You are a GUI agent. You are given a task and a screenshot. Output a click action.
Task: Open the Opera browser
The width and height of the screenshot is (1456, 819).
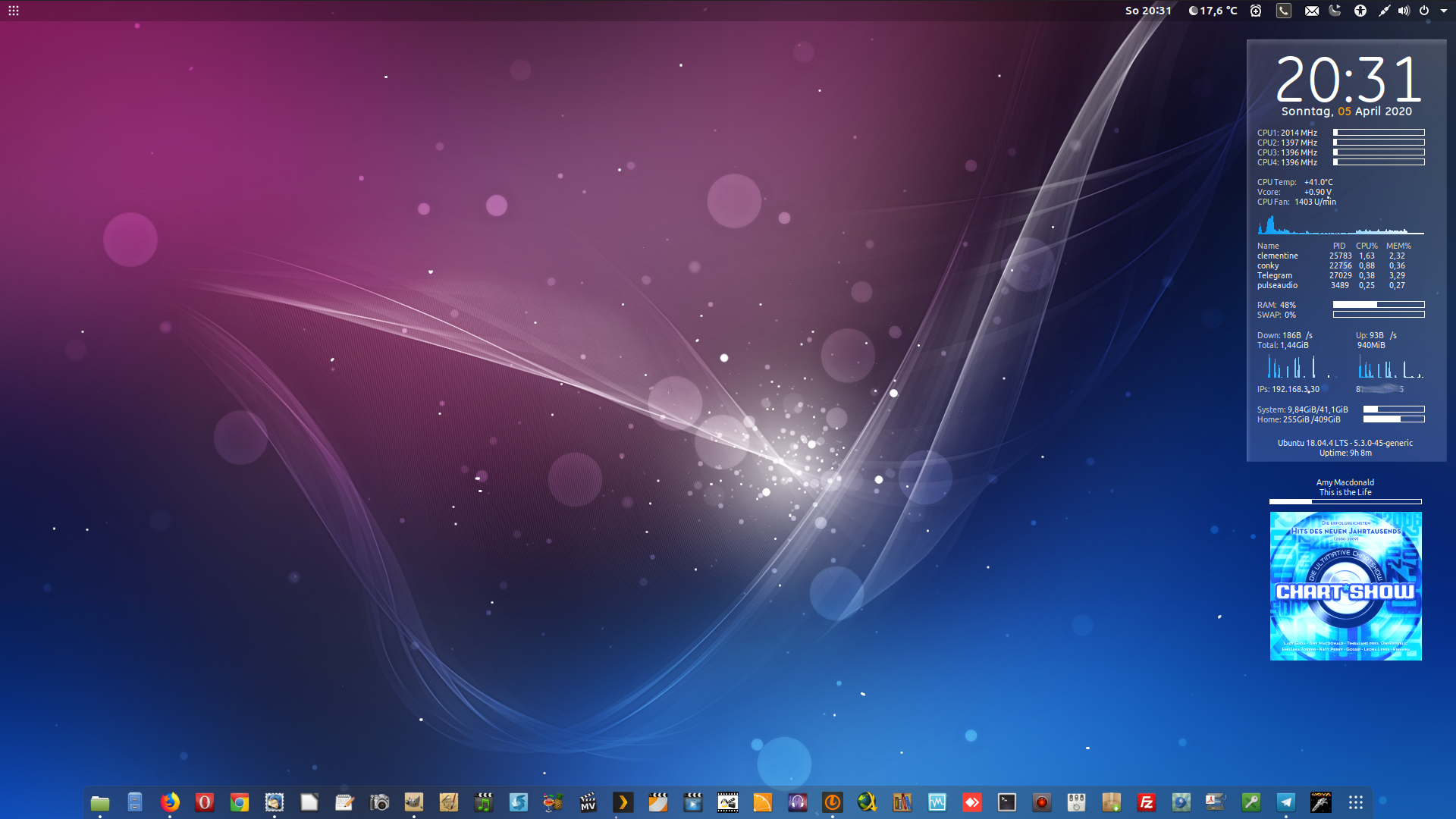tap(205, 802)
